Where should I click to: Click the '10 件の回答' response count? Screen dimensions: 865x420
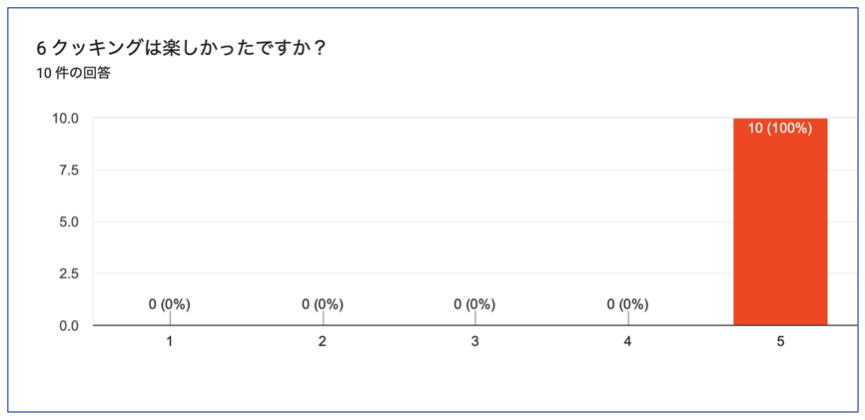click(x=73, y=73)
